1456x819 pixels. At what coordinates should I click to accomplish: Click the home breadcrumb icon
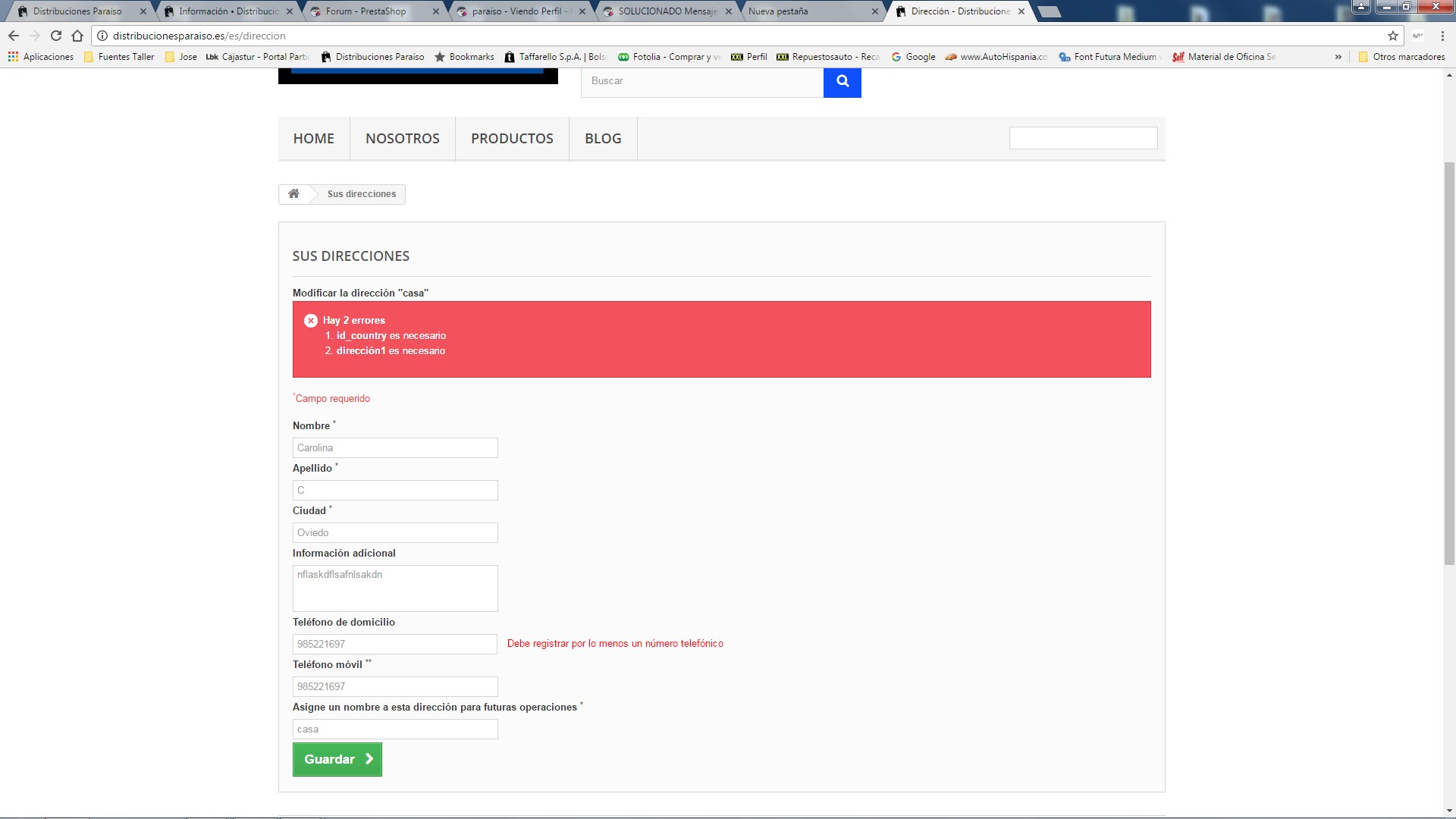pyautogui.click(x=293, y=194)
